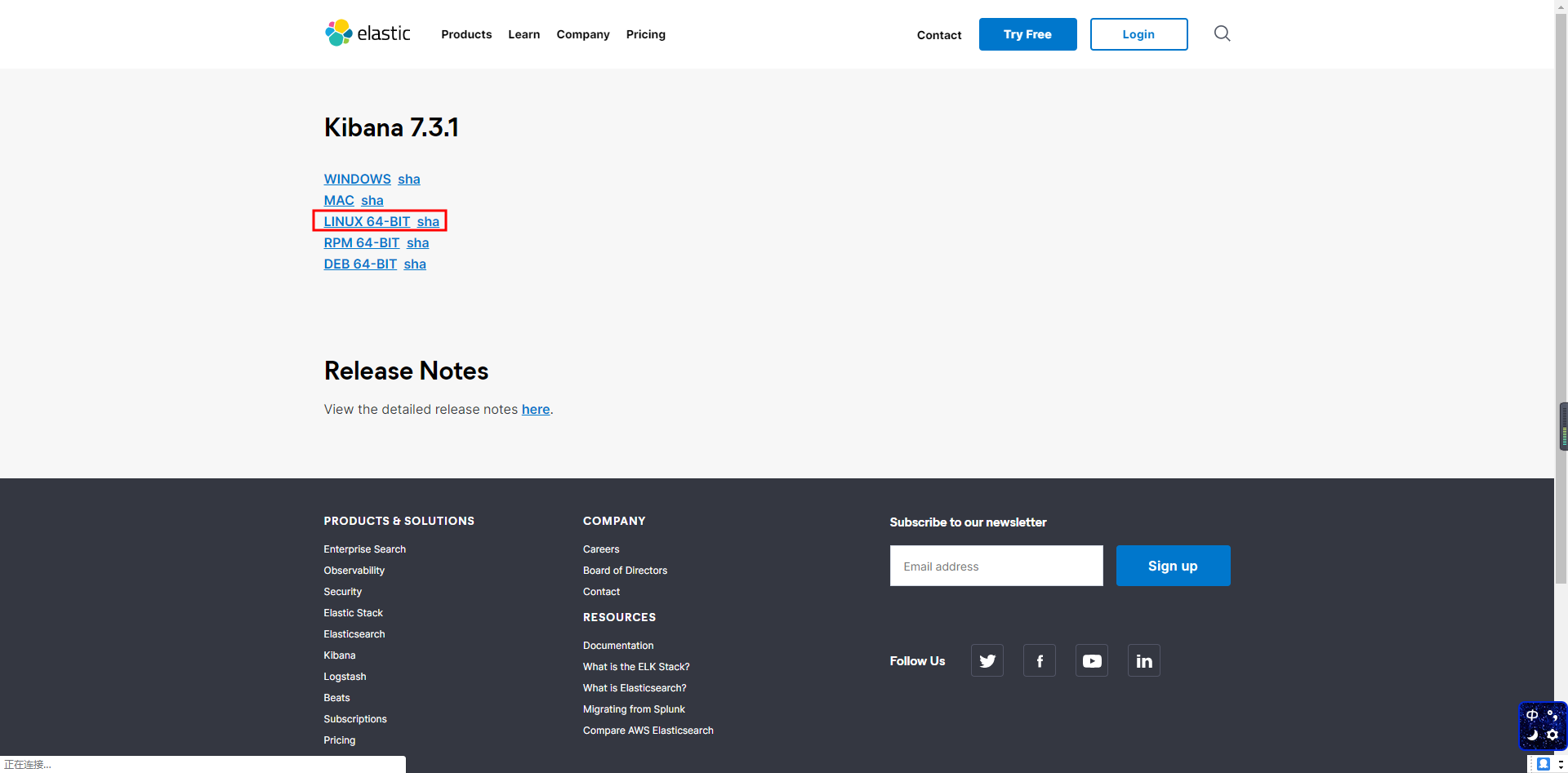The width and height of the screenshot is (1568, 773).
Task: Open the Learn menu
Action: tap(523, 34)
